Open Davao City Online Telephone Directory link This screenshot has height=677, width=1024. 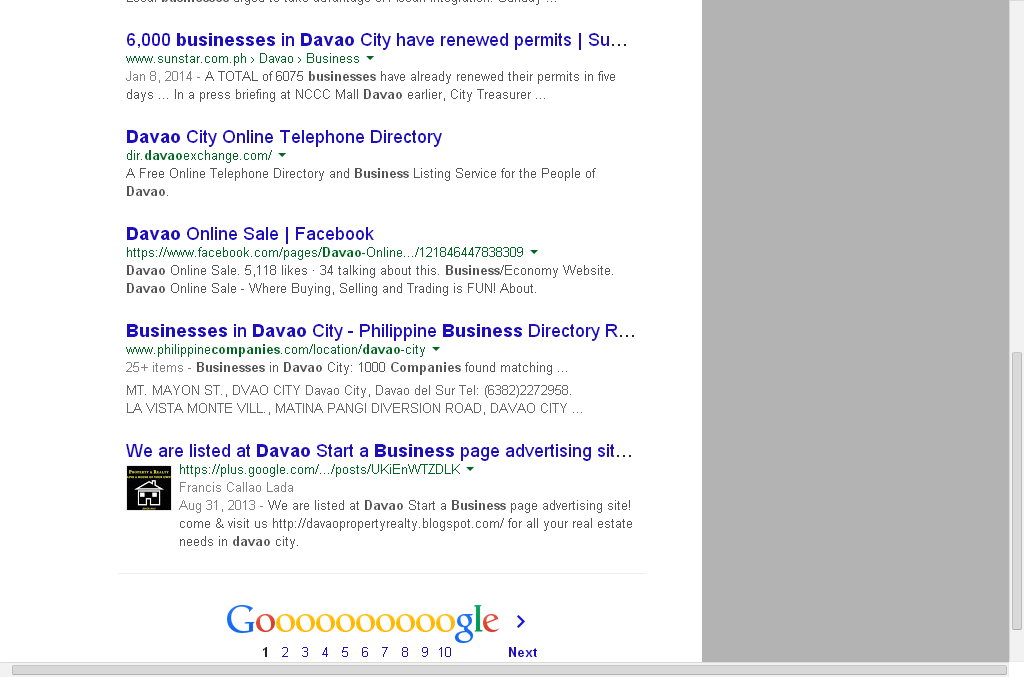pos(284,137)
